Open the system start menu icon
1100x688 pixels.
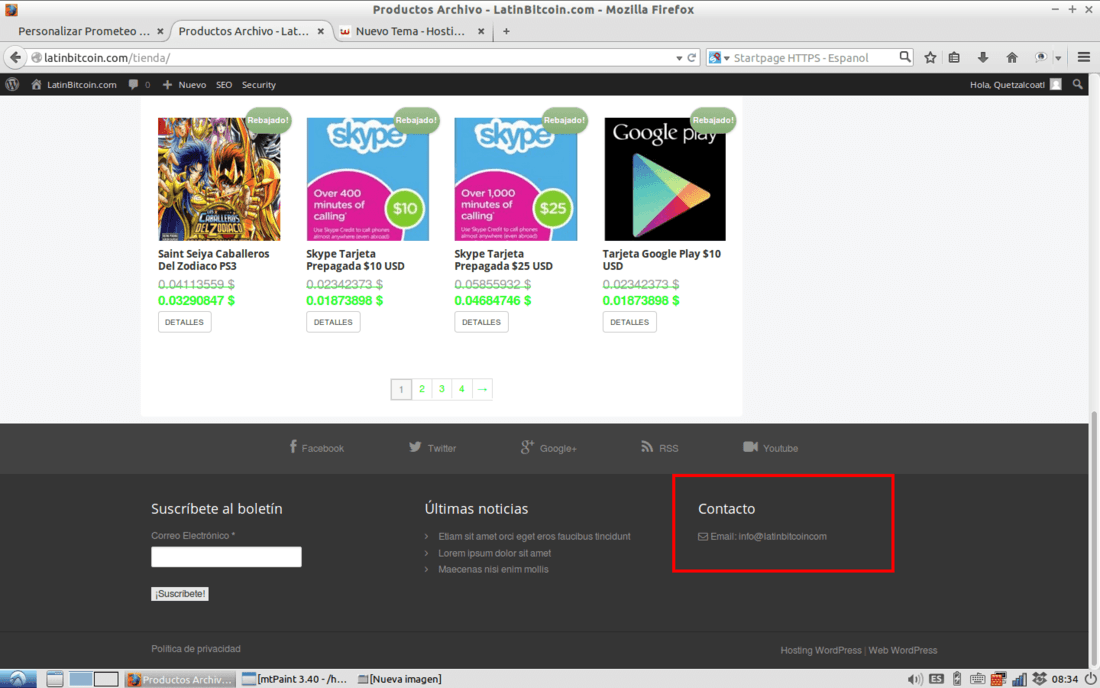pyautogui.click(x=18, y=678)
